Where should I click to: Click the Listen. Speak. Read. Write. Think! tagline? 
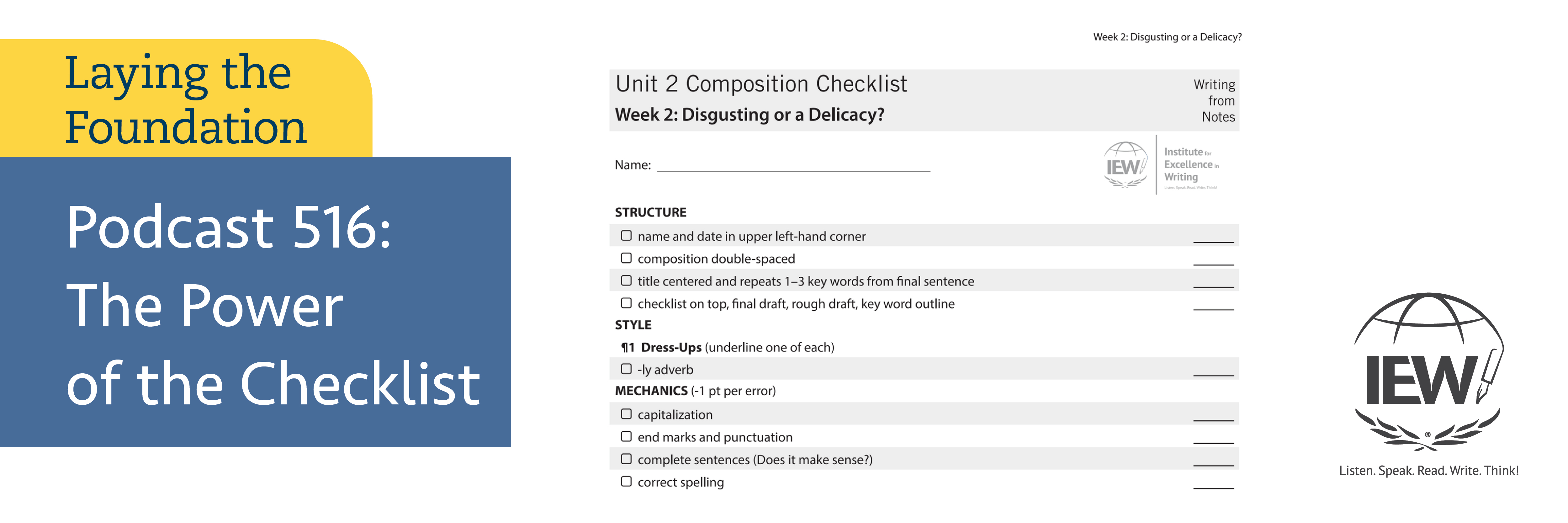click(x=1428, y=471)
